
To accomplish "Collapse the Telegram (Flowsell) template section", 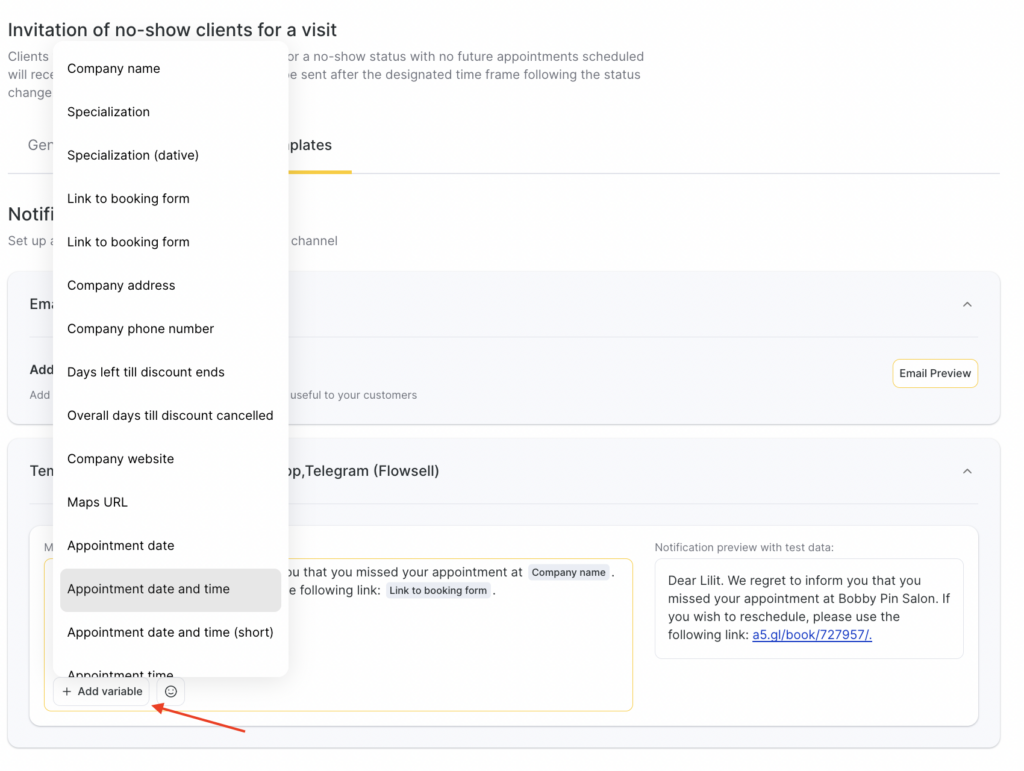I will (966, 471).
